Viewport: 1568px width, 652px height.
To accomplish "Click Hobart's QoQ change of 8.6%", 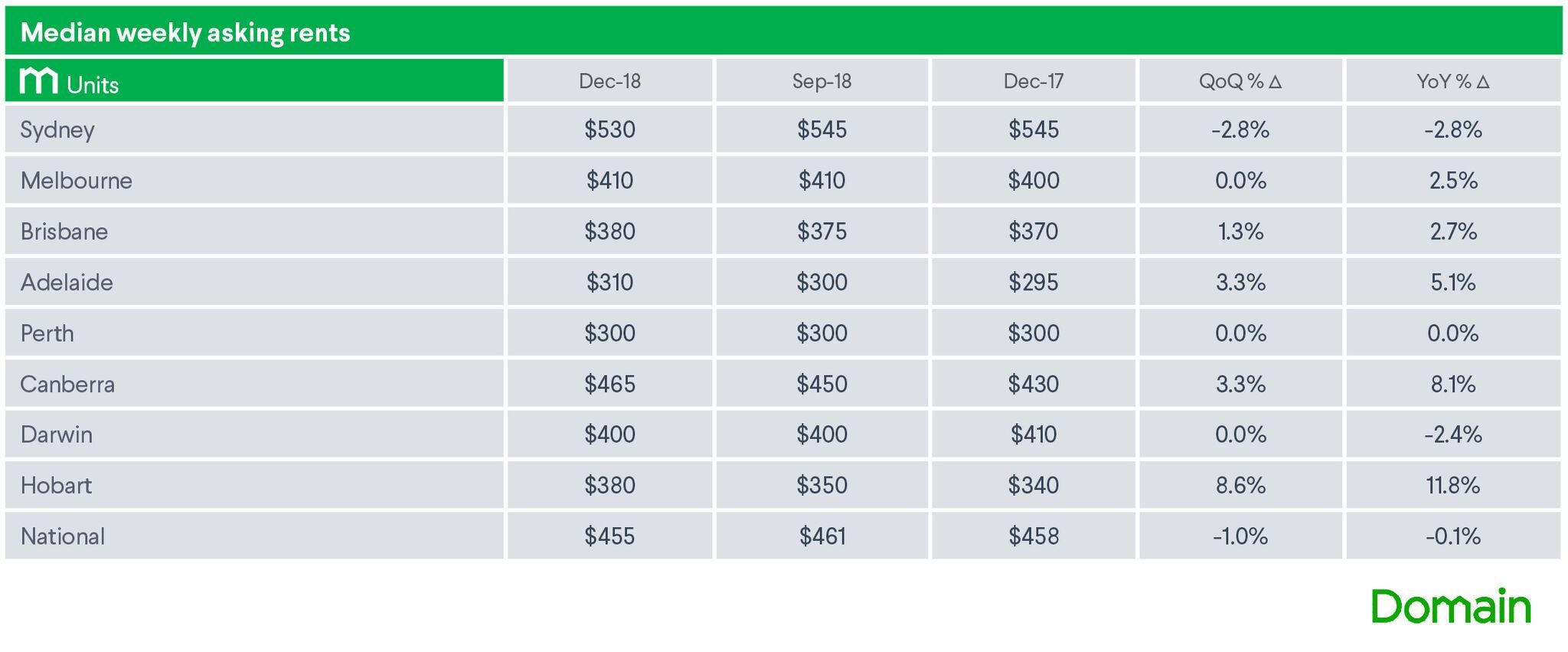I will click(x=1240, y=486).
